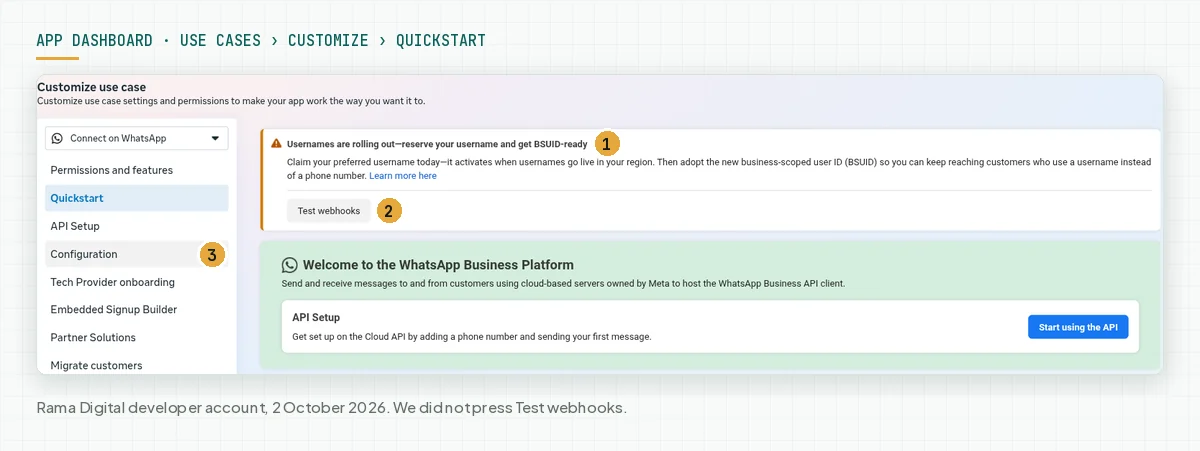Select Quickstart in the sidebar
The image size is (1200, 451).
137,198
